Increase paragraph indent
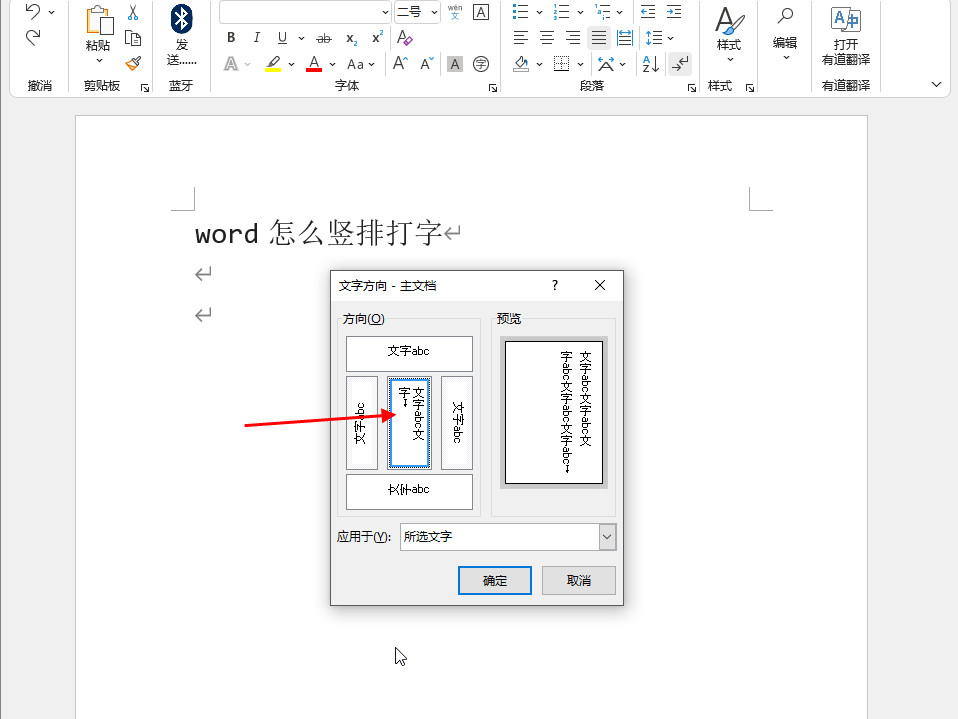The image size is (958, 719). 674,12
